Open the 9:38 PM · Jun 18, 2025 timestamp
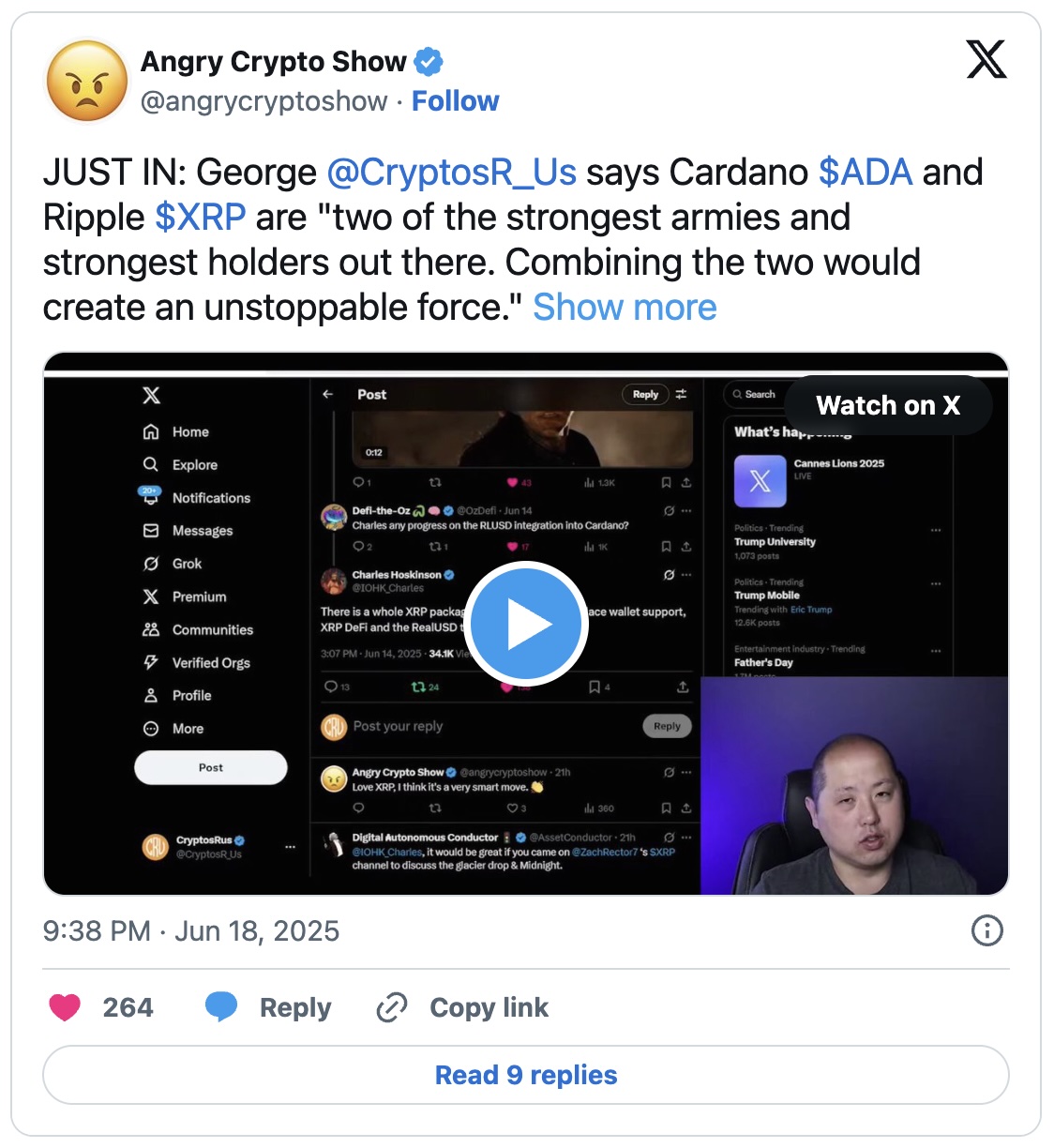The width and height of the screenshot is (1054, 1148). pyautogui.click(x=191, y=930)
